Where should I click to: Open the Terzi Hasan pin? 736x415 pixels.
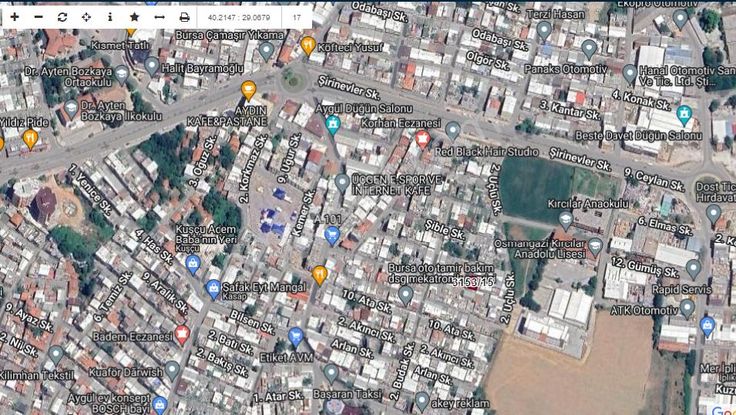pos(544,31)
